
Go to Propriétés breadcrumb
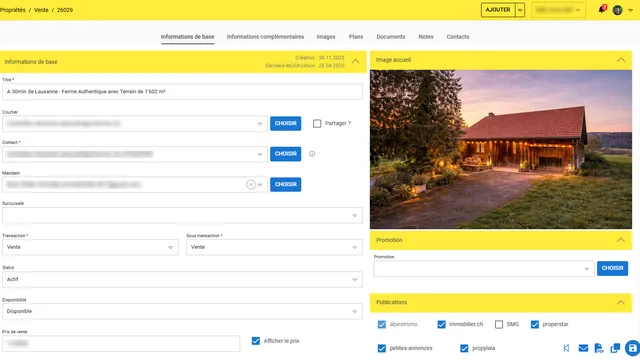tap(12, 10)
